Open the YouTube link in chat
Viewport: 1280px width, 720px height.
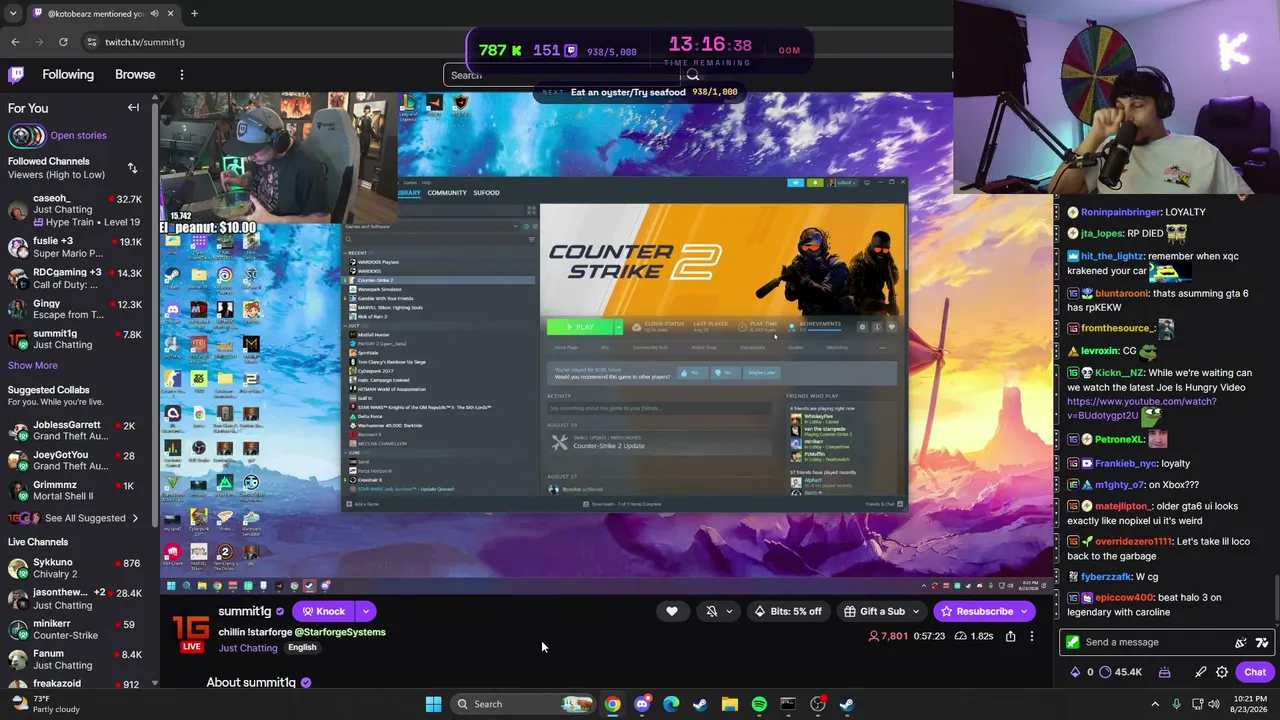[x=1141, y=408]
